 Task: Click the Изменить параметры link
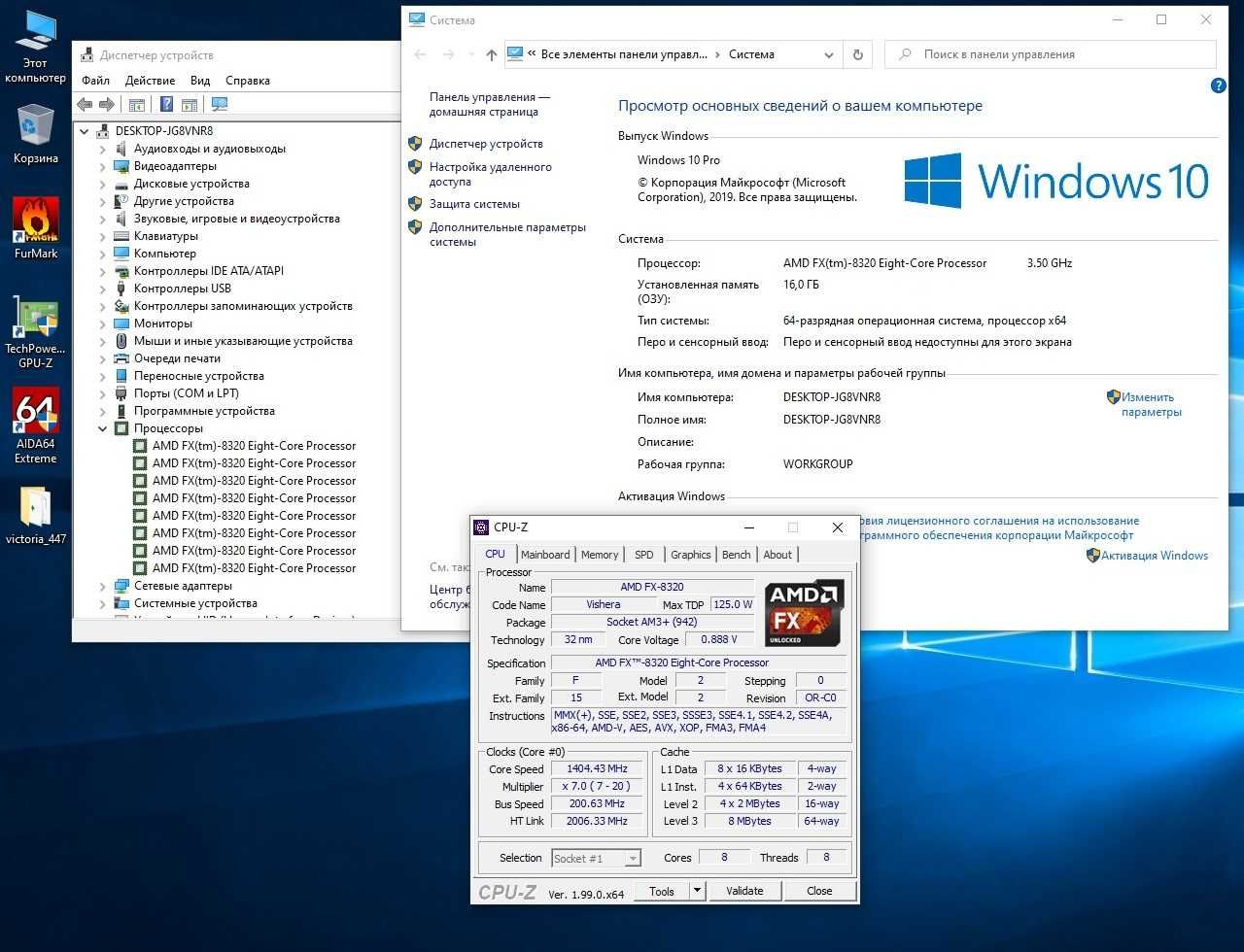(x=1152, y=404)
